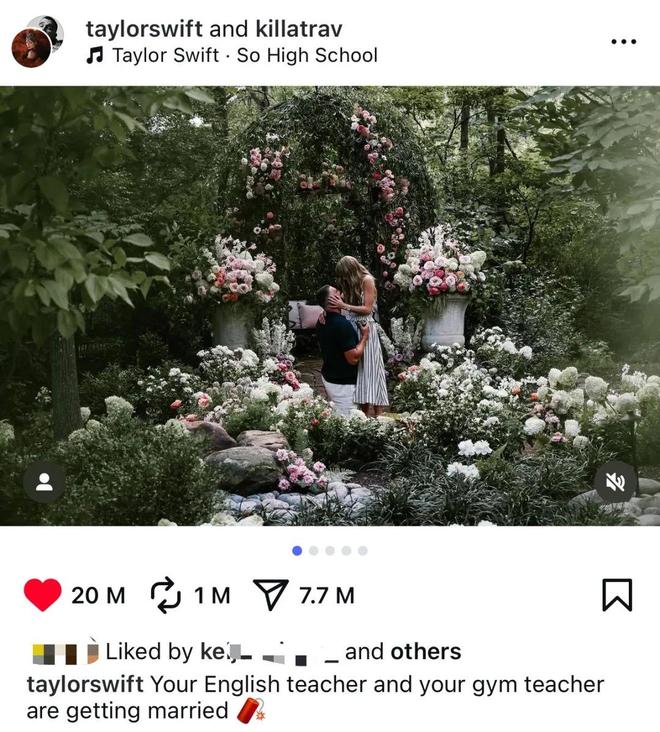This screenshot has width=660, height=732.
Task: Open the killatrav username in header
Action: point(299,29)
